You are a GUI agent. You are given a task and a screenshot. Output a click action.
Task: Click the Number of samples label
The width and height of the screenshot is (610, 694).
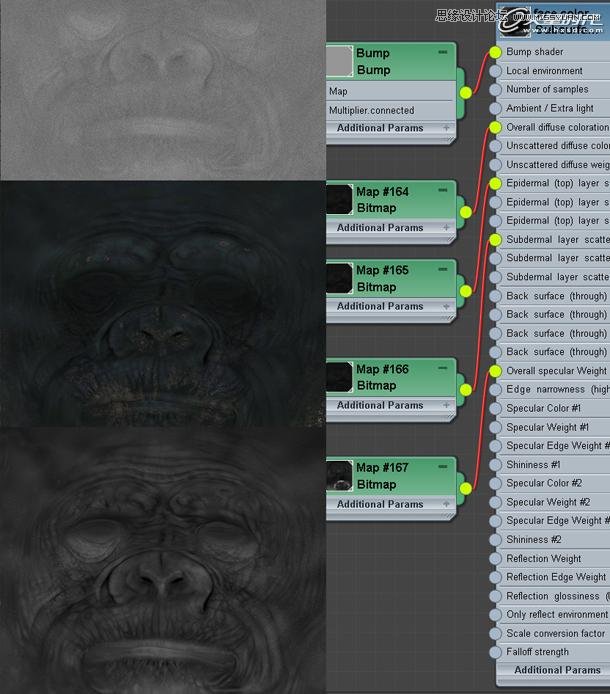(x=547, y=89)
